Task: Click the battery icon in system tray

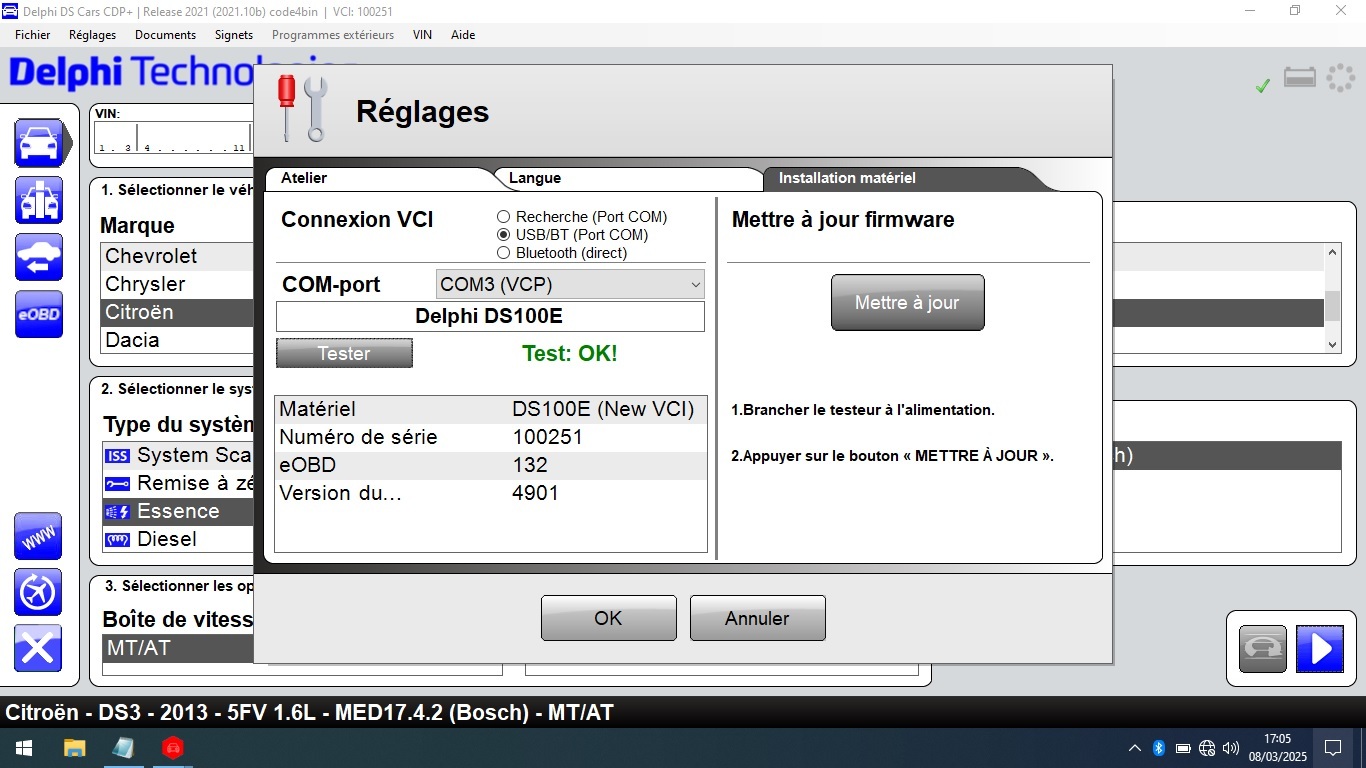Action: pos(1183,748)
